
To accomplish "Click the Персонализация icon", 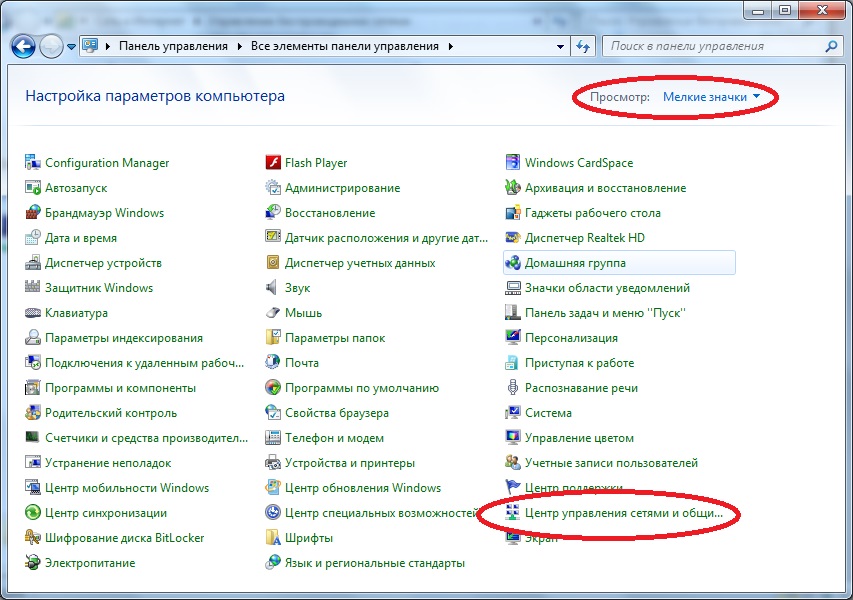I will pyautogui.click(x=512, y=337).
